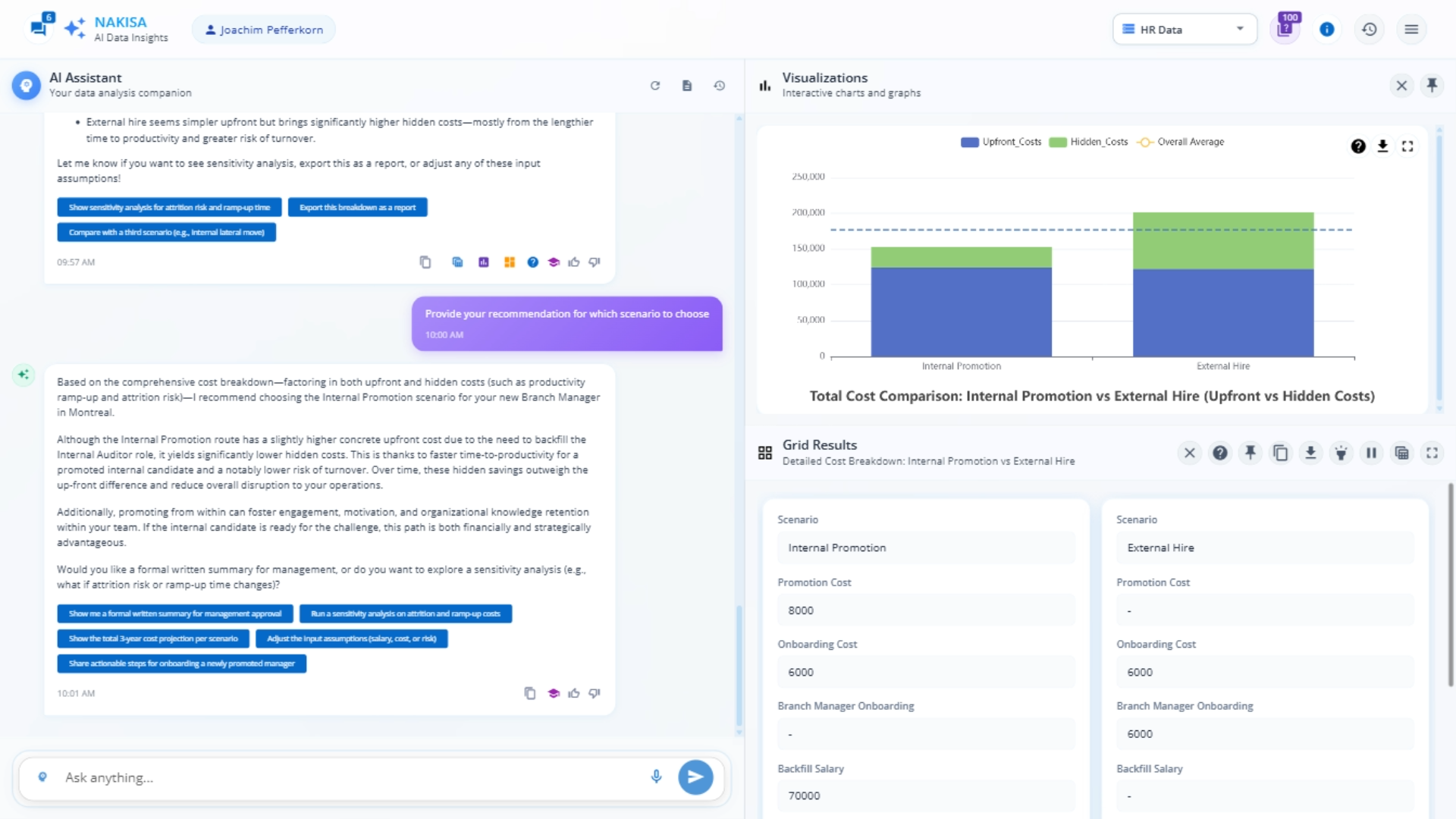Image resolution: width=1456 pixels, height=819 pixels.
Task: Expand chart to fullscreen view
Action: [1407, 146]
